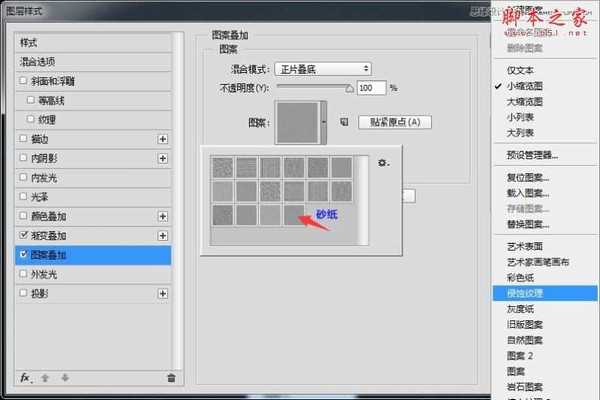This screenshot has width=600, height=400.
Task: Add another 颜色叠加 effect with plus icon
Action: (x=162, y=216)
